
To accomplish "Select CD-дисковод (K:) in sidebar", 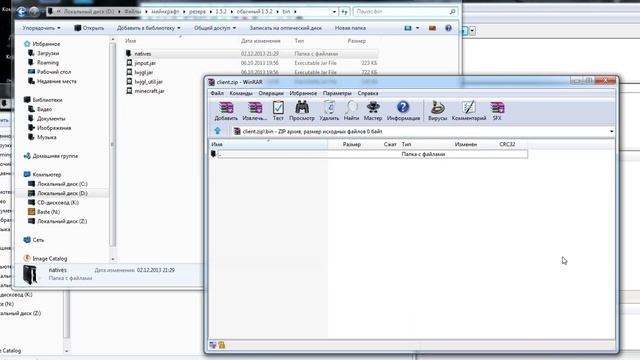I will [58, 202].
